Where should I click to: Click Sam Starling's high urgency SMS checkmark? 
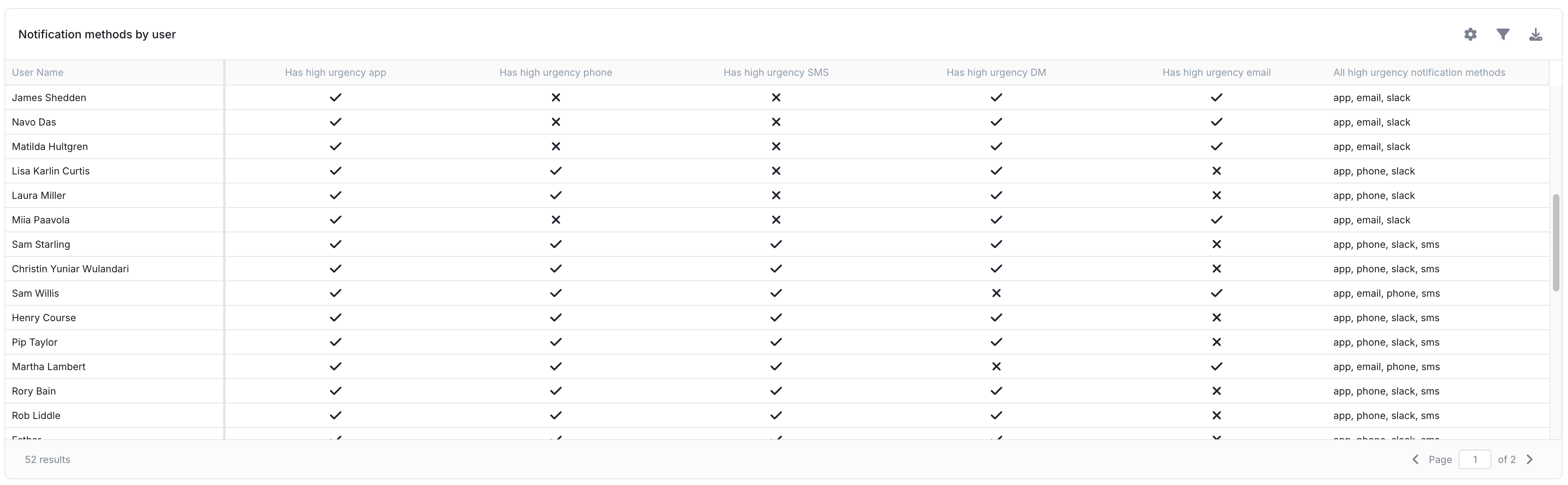click(775, 244)
